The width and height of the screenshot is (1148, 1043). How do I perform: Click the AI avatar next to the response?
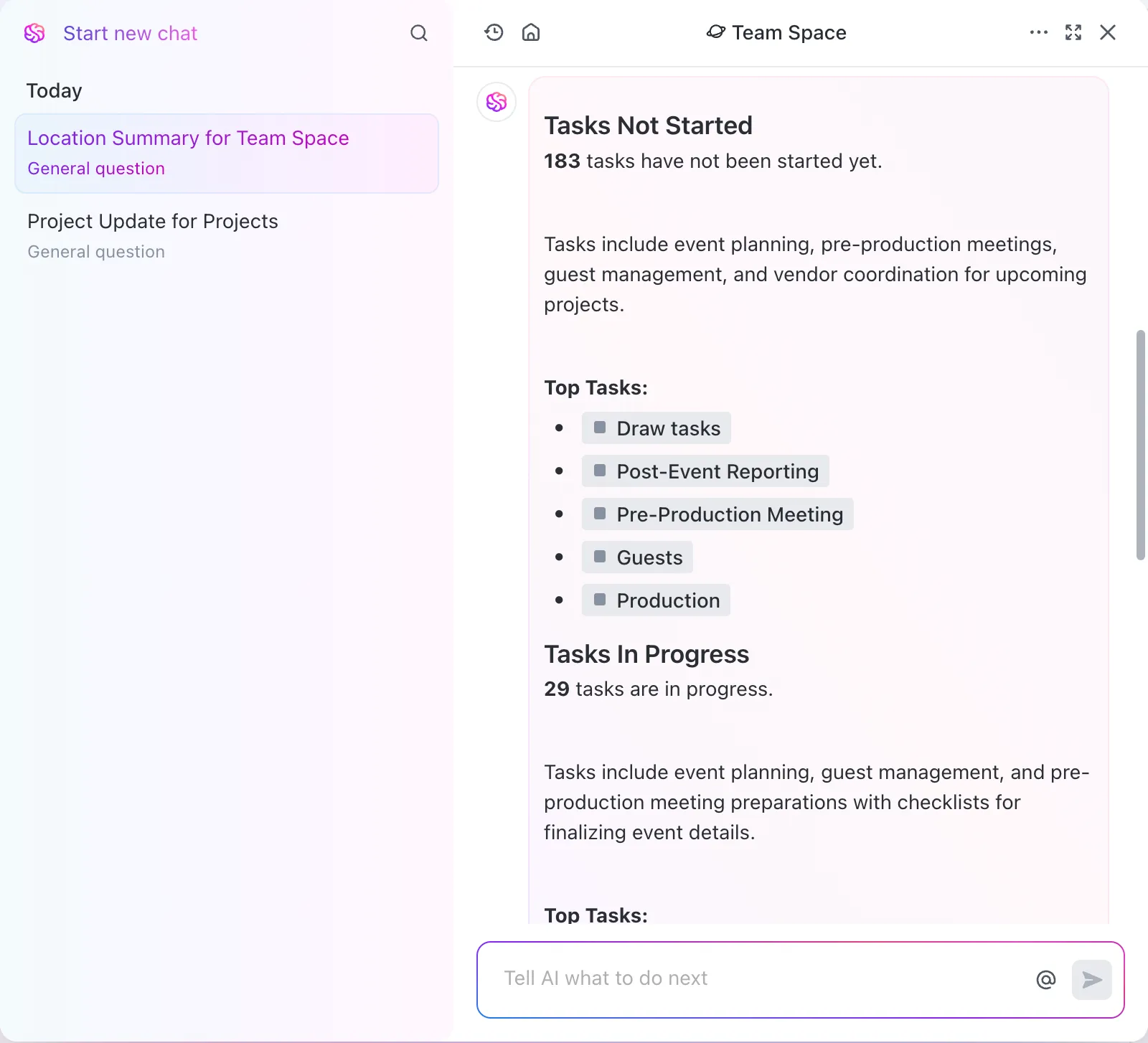pyautogui.click(x=497, y=102)
